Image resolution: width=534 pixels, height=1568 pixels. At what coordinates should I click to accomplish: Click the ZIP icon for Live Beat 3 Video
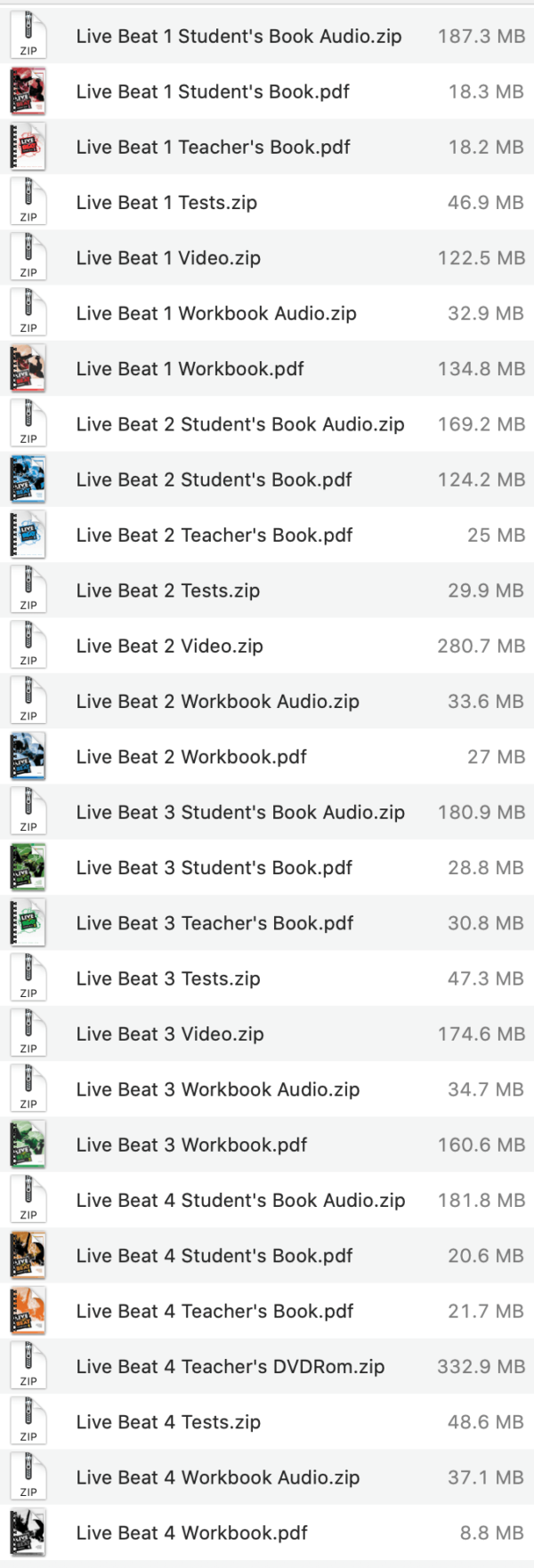(28, 1033)
